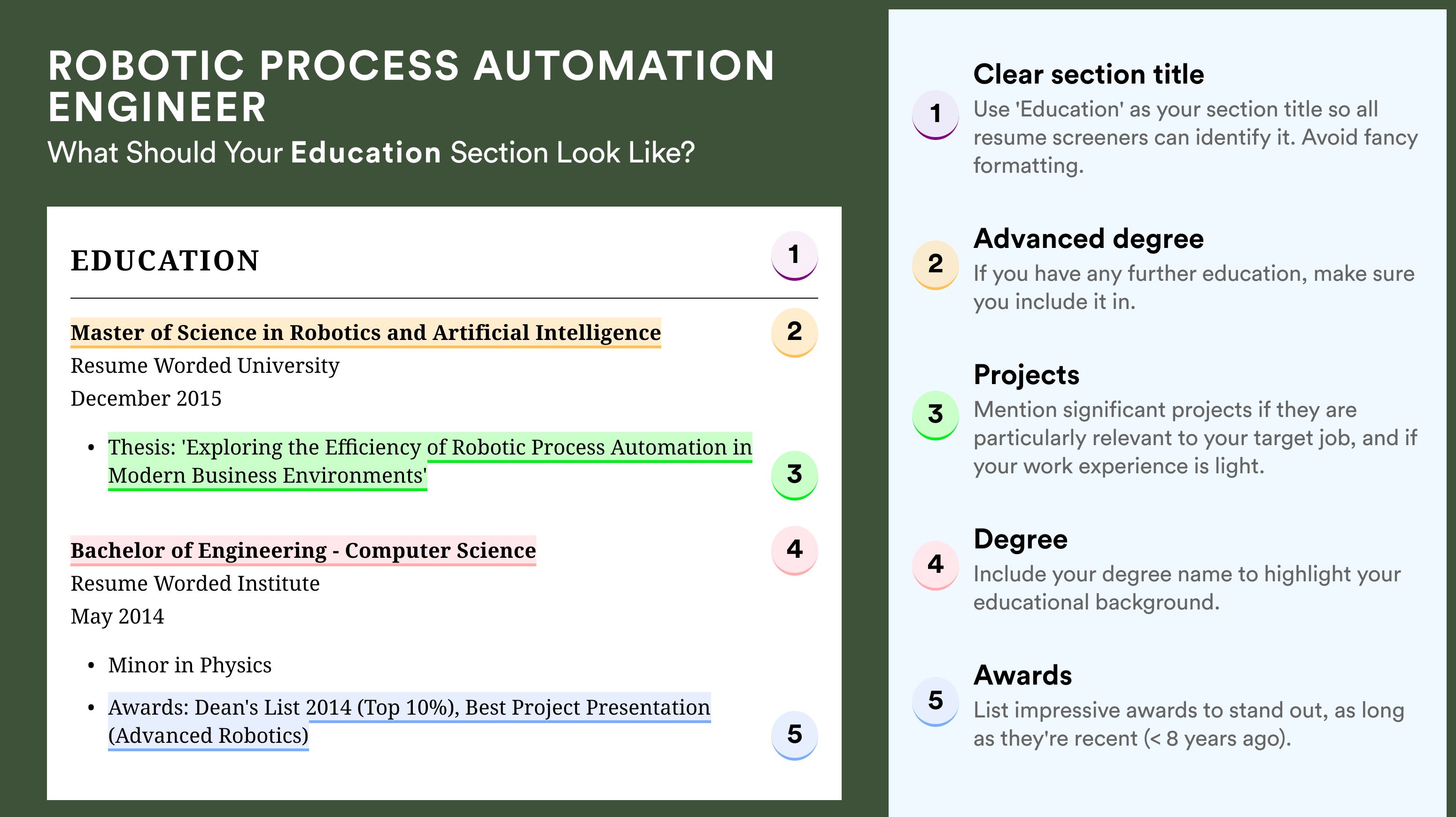Click badge 5 next to Awards tip
Image resolution: width=1456 pixels, height=817 pixels.
coord(935,701)
